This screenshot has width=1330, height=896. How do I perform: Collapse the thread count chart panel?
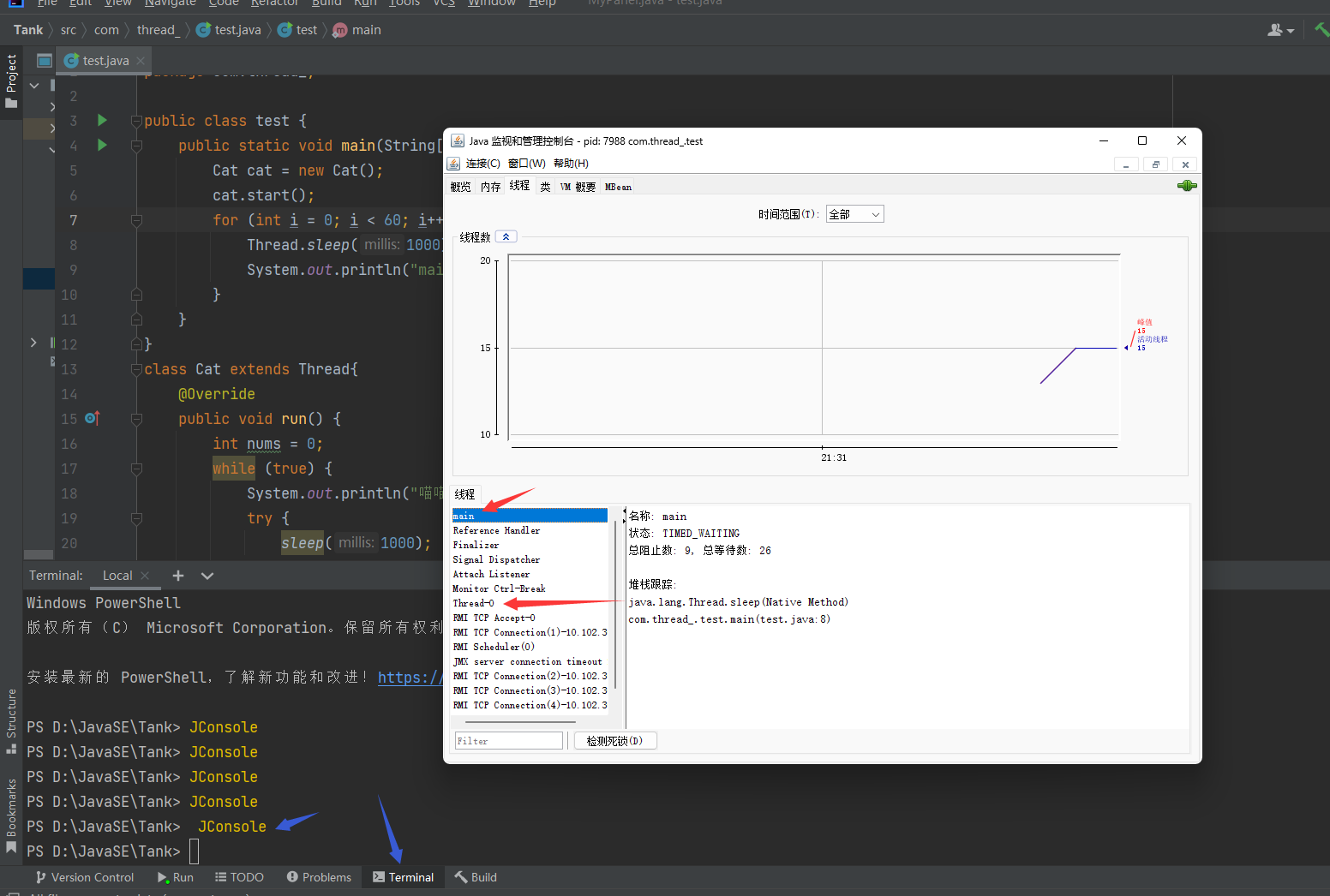[x=506, y=236]
